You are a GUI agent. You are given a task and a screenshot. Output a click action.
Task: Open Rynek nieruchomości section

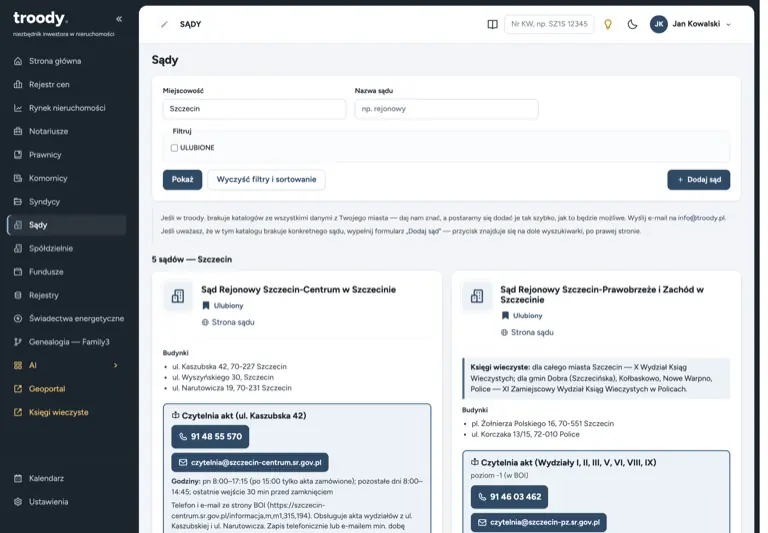tap(67, 108)
